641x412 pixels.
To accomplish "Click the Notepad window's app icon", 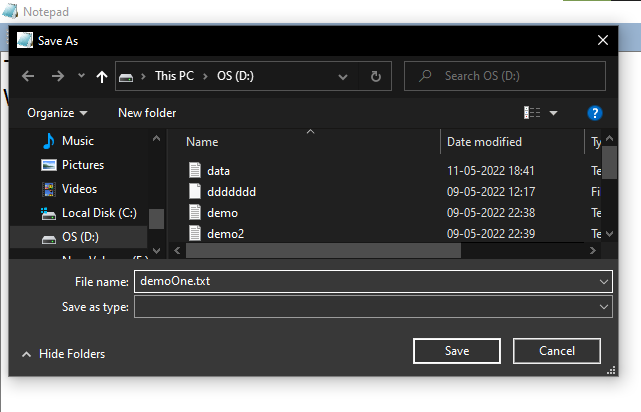I will click(x=10, y=11).
